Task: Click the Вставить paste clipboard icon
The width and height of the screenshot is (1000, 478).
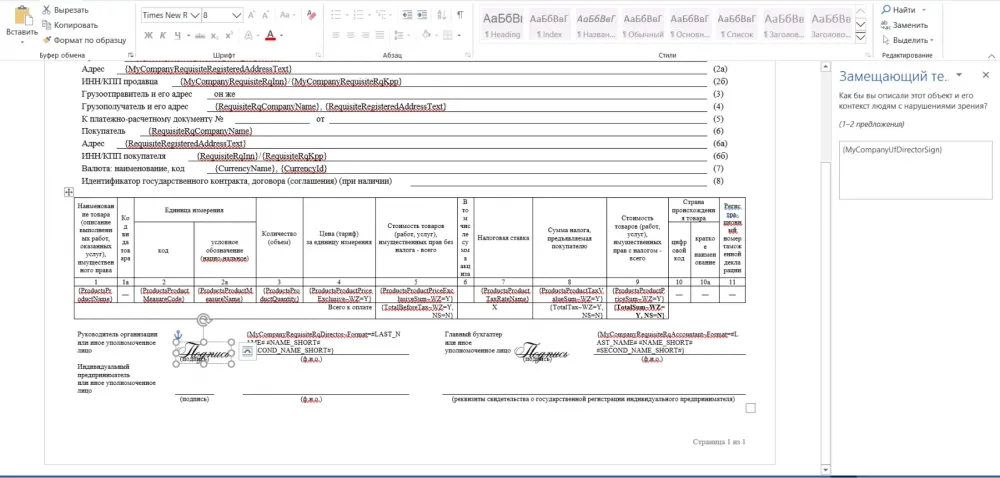Action: click(23, 16)
